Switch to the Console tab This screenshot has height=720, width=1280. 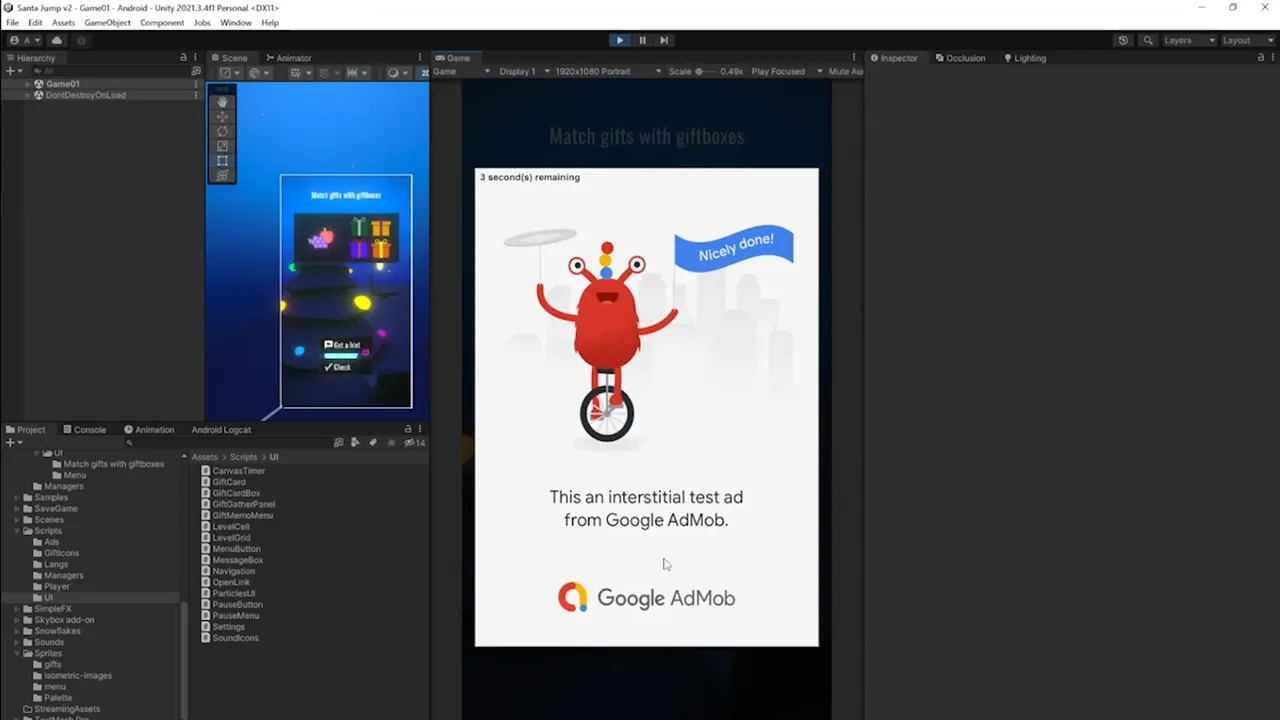(x=84, y=429)
